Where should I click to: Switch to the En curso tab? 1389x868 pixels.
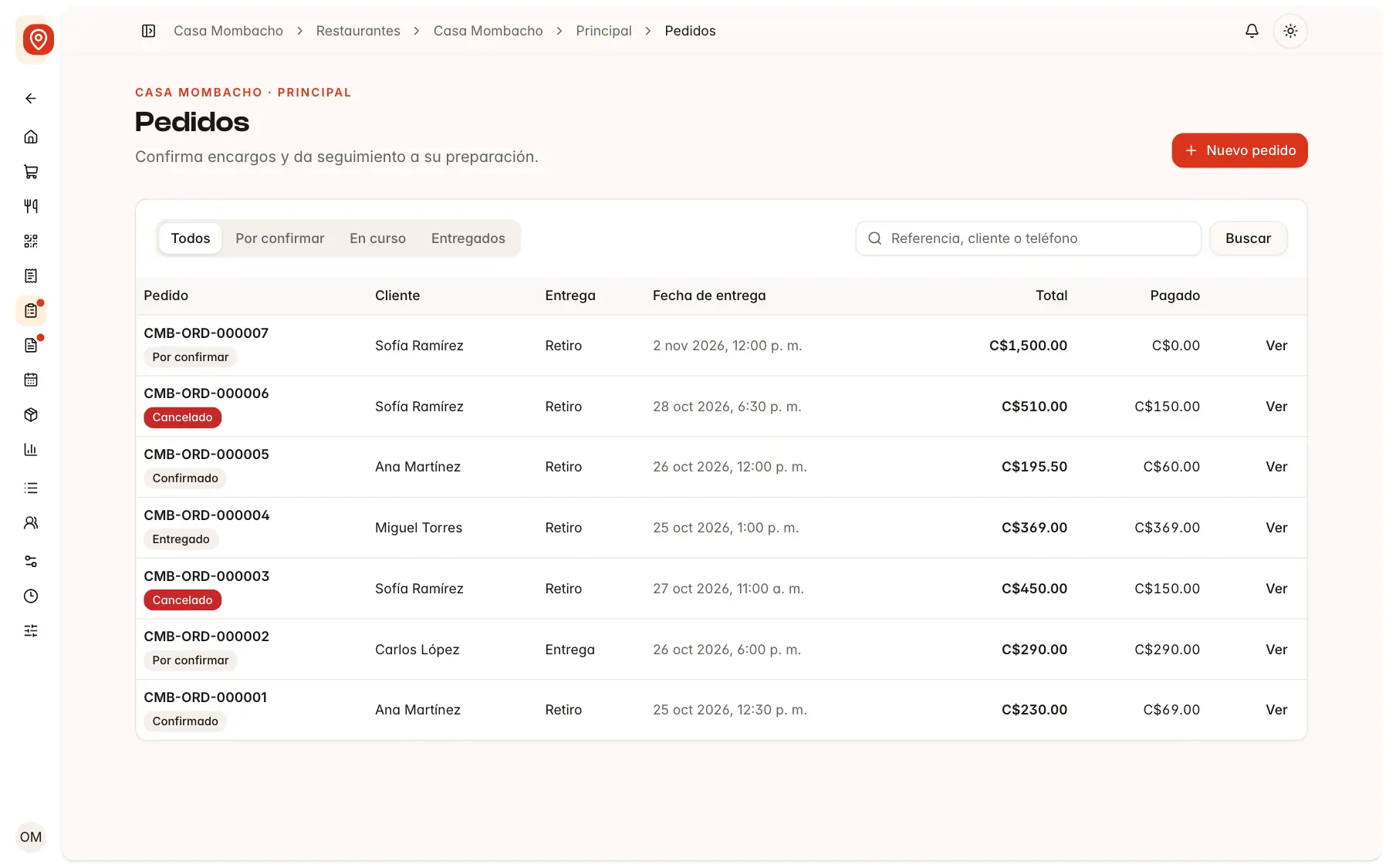(378, 238)
